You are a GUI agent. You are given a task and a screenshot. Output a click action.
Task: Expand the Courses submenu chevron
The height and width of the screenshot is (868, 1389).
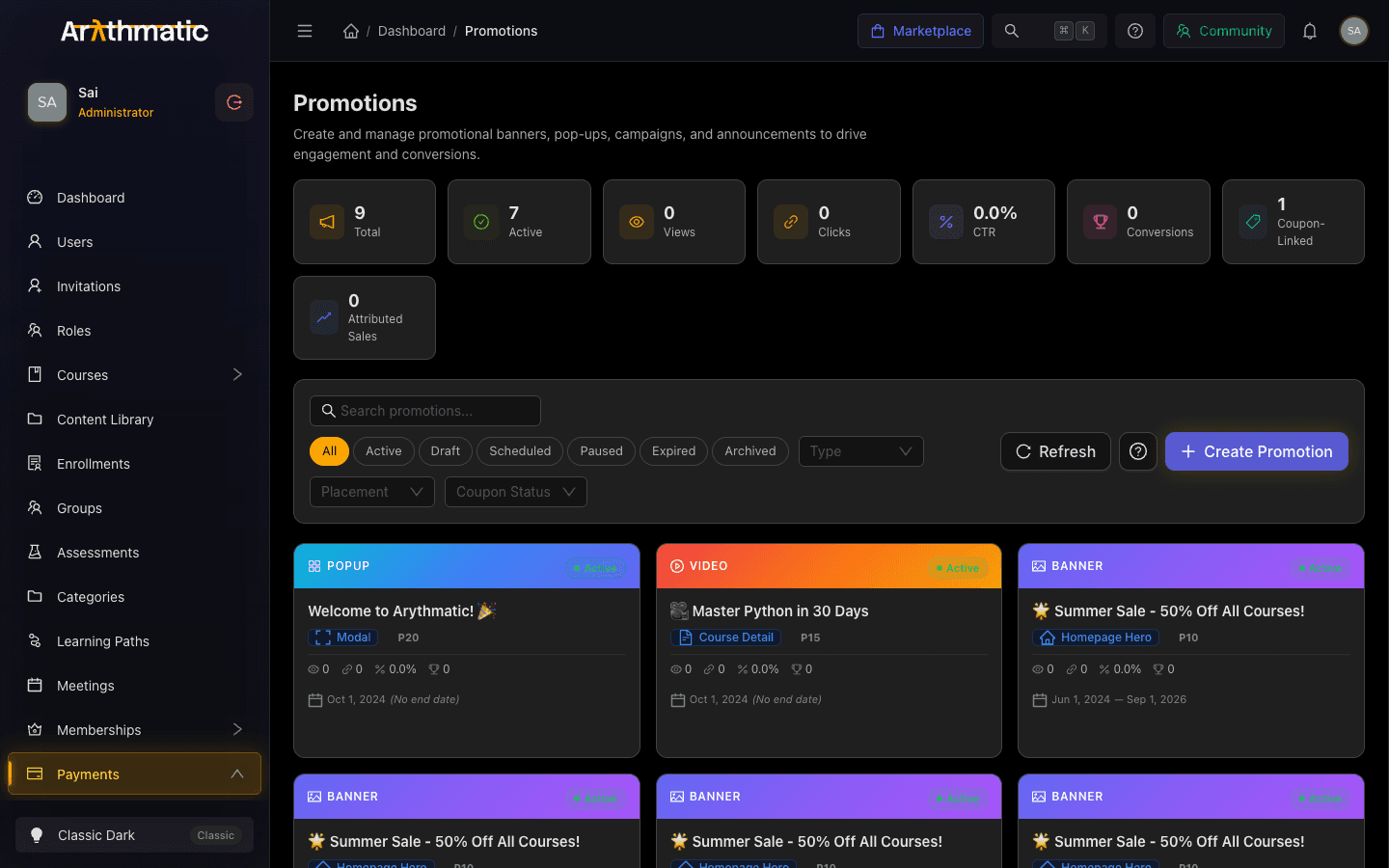coord(237,374)
